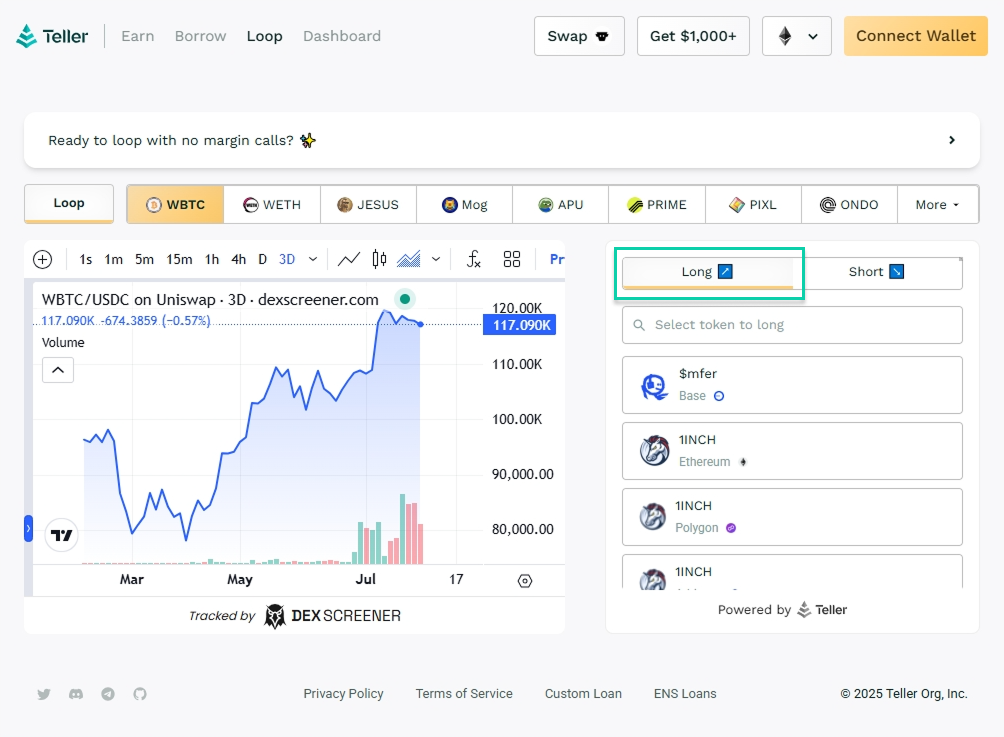Go to the Borrow page
The image size is (1004, 737).
click(x=200, y=36)
